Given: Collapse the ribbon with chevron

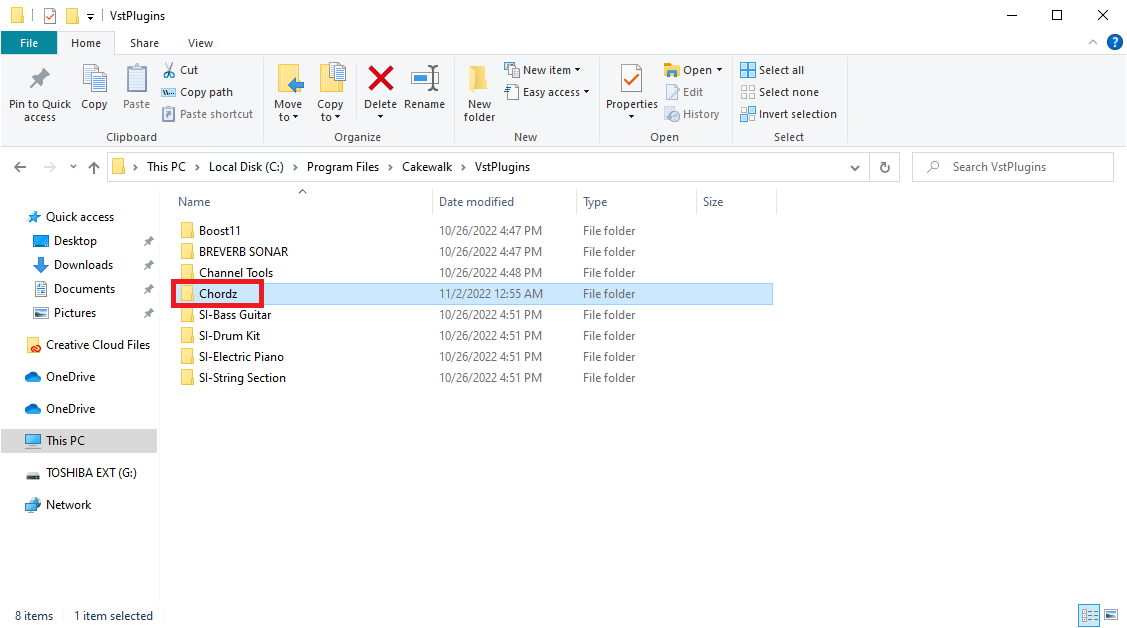Looking at the screenshot, I should click(1092, 42).
